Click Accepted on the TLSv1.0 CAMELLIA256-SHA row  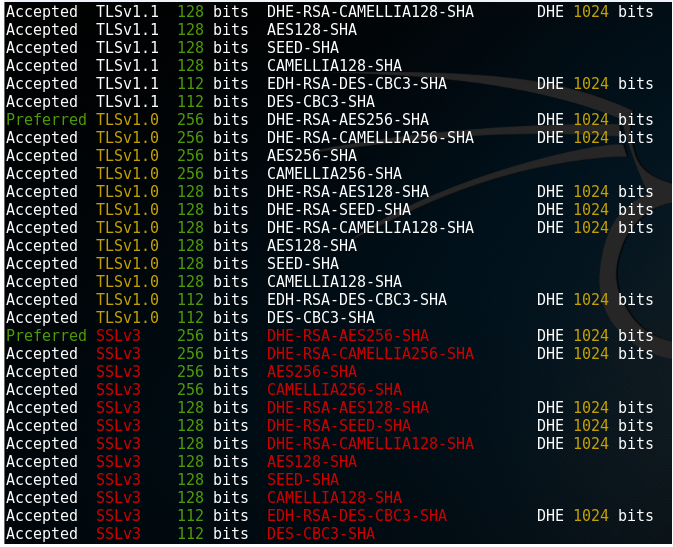pos(42,174)
